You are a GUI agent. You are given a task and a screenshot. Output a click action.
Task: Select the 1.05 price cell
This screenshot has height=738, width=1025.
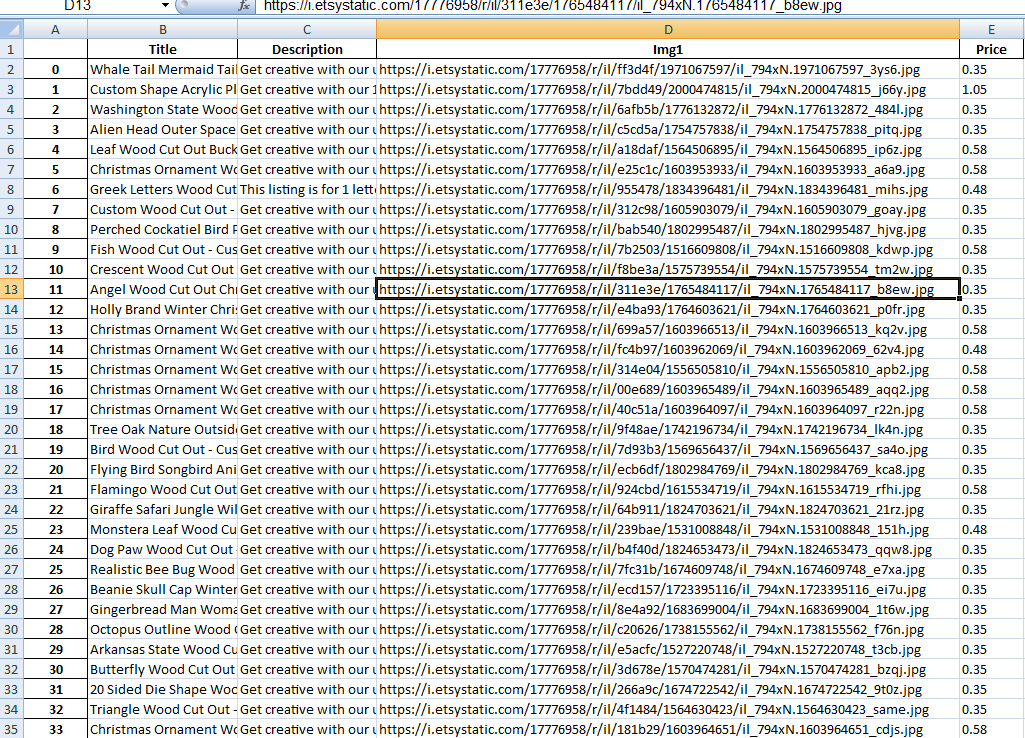coord(992,90)
